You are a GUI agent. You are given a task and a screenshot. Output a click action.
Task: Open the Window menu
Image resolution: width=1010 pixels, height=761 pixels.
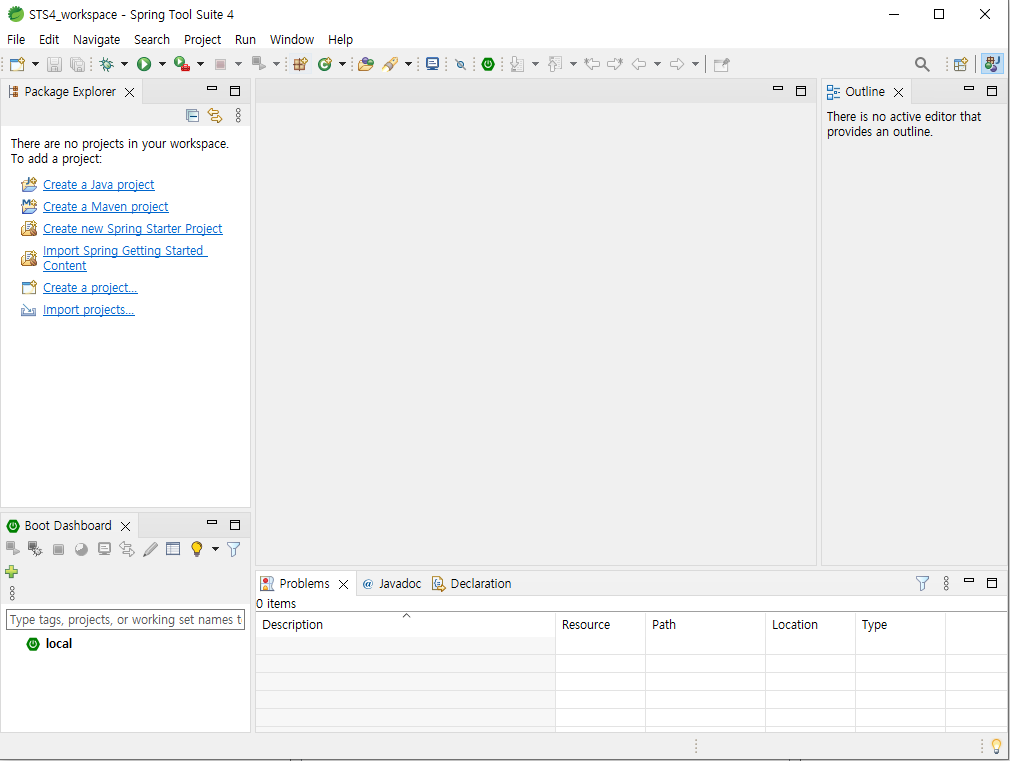click(x=292, y=39)
